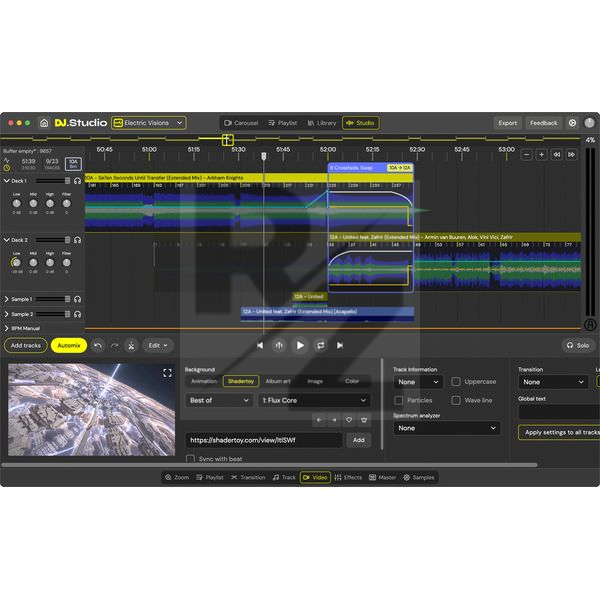Start playback with the Play button
This screenshot has height=600, width=600.
pyautogui.click(x=300, y=346)
